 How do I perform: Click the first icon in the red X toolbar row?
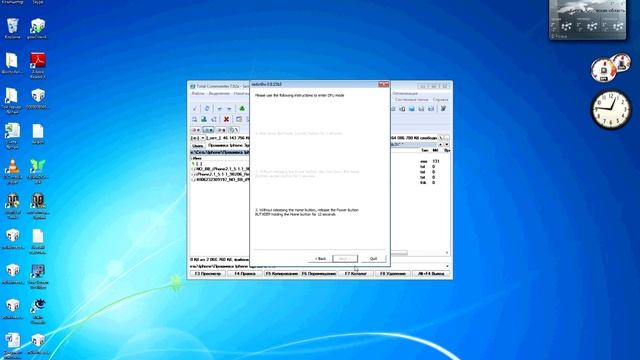coord(195,119)
